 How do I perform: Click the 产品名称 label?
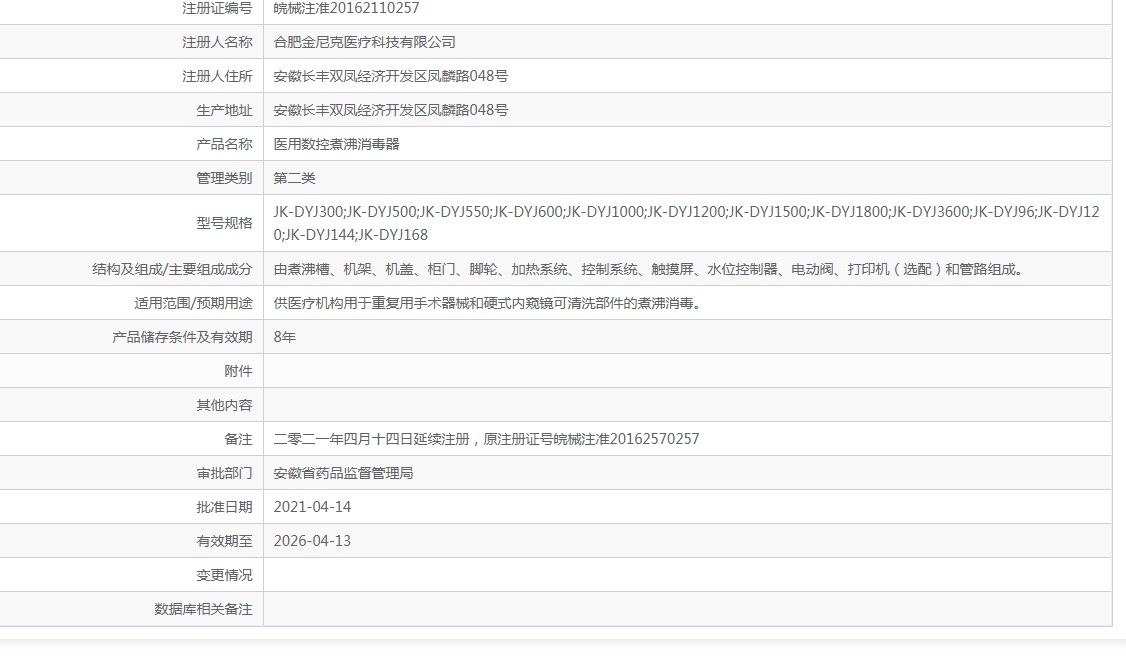(224, 144)
